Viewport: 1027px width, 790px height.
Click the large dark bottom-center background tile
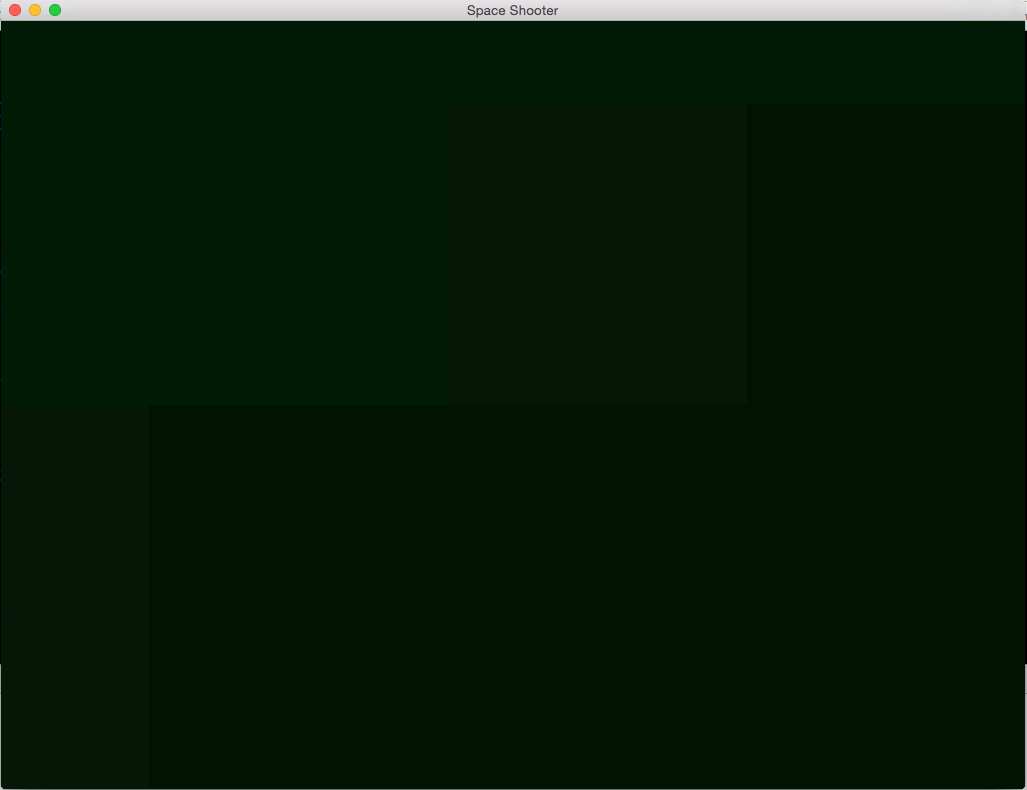(448, 596)
